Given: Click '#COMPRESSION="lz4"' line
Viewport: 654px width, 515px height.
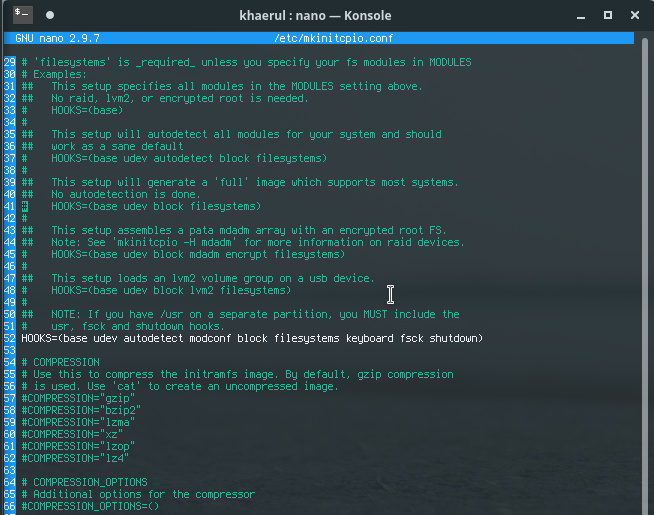Looking at the screenshot, I should pyautogui.click(x=75, y=458).
